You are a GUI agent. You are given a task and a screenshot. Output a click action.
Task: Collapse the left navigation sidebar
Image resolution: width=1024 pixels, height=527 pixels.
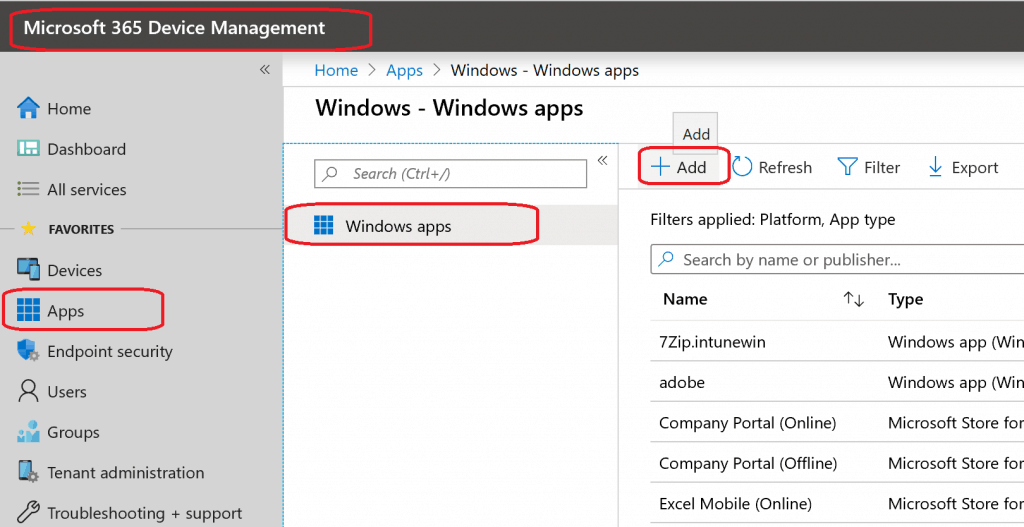(264, 70)
